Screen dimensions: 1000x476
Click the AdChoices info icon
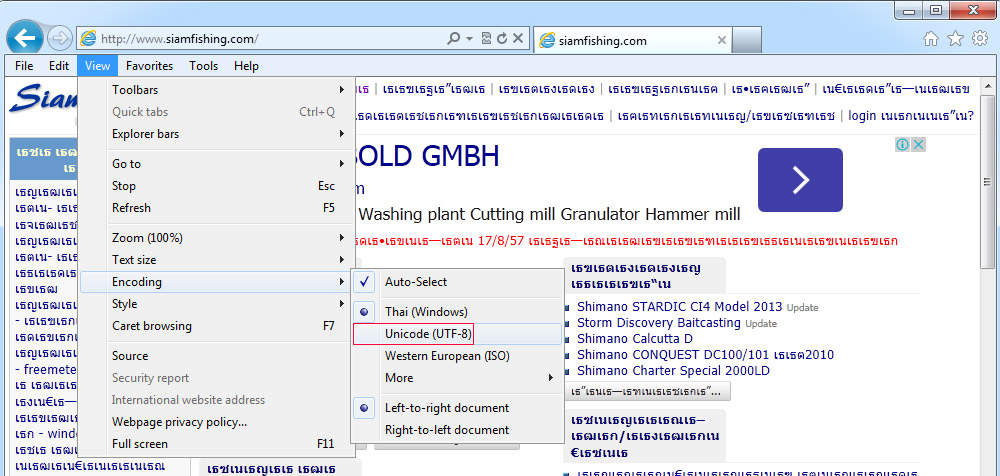[x=902, y=145]
